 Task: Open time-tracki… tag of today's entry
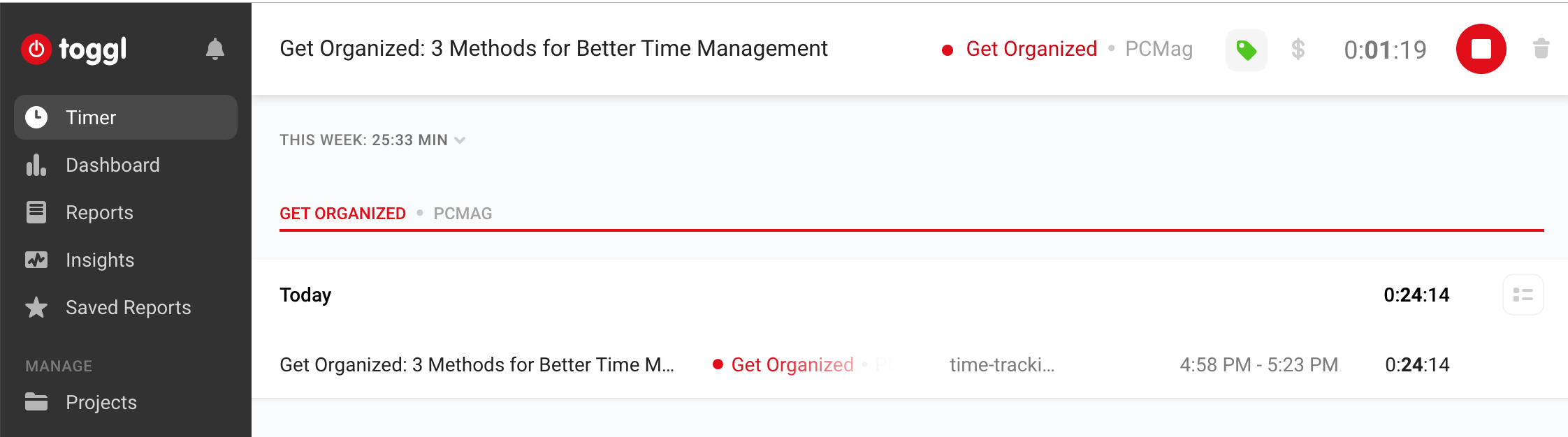(x=1002, y=364)
